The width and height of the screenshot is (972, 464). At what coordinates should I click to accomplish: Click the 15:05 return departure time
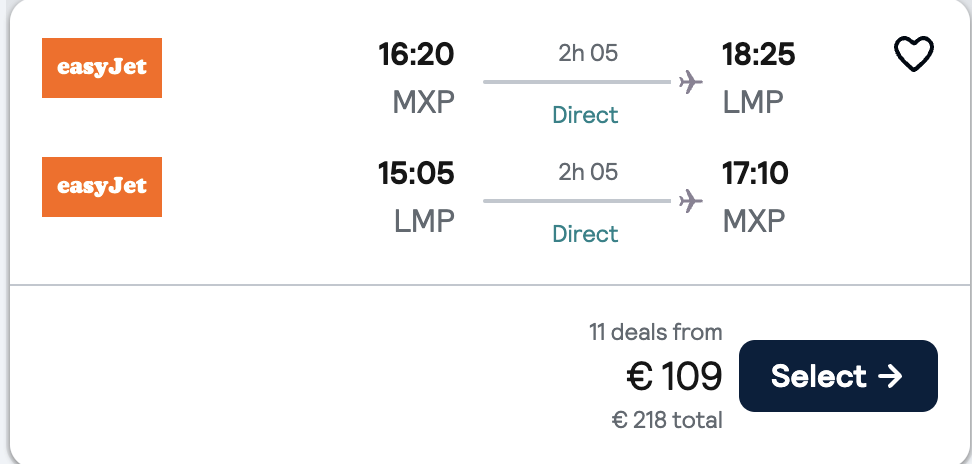click(416, 173)
